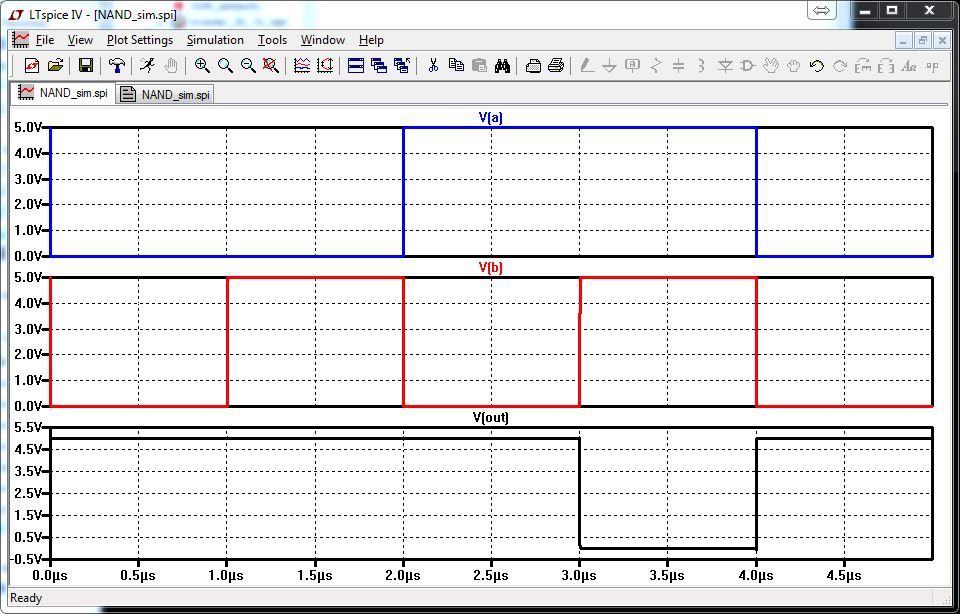Screen dimensions: 960x614
Task: Open the Window menu
Action: click(323, 40)
